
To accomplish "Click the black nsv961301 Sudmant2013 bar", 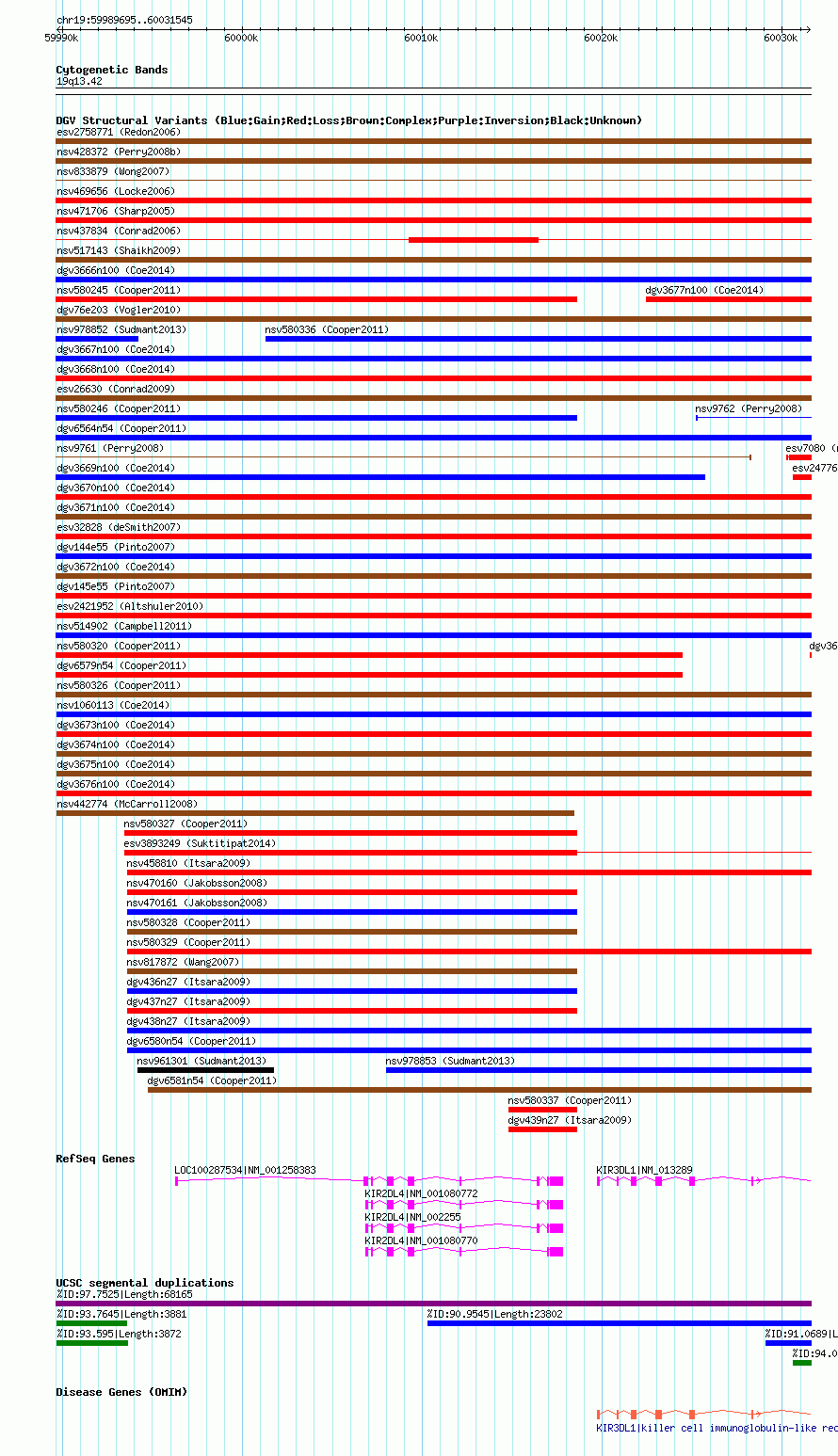I will (205, 1070).
